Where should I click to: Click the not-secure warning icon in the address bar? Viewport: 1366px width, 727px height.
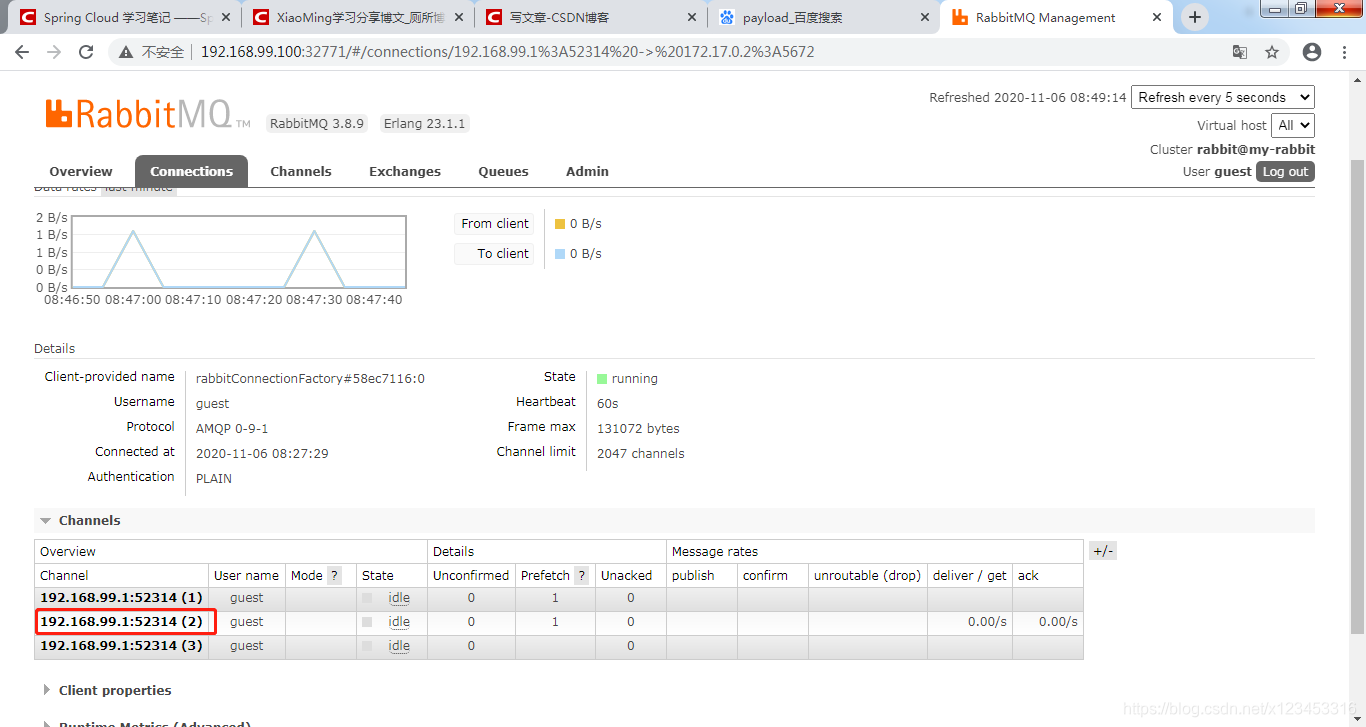click(125, 52)
